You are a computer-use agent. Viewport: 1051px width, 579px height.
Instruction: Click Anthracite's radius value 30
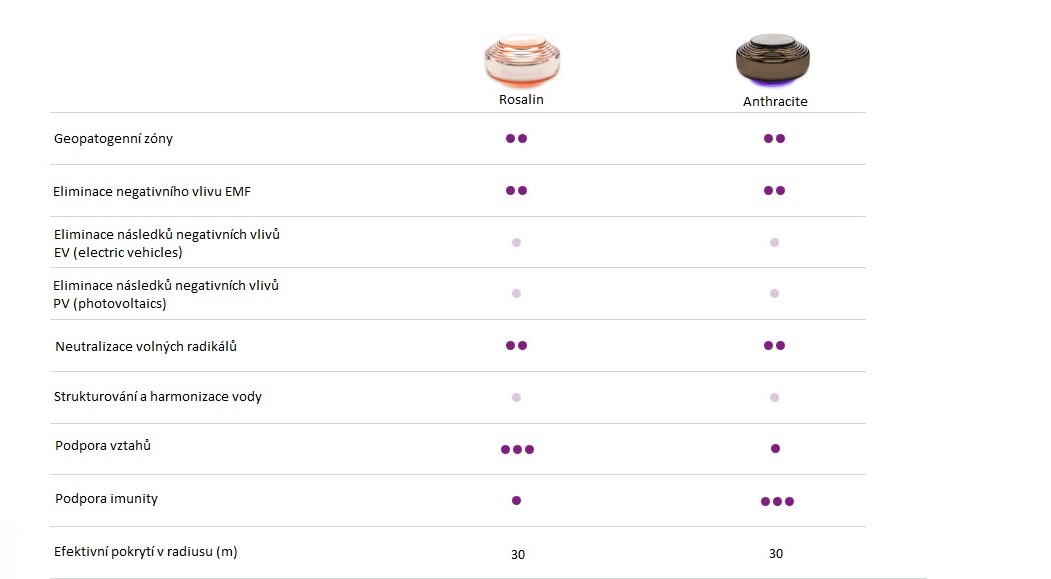pyautogui.click(x=776, y=554)
